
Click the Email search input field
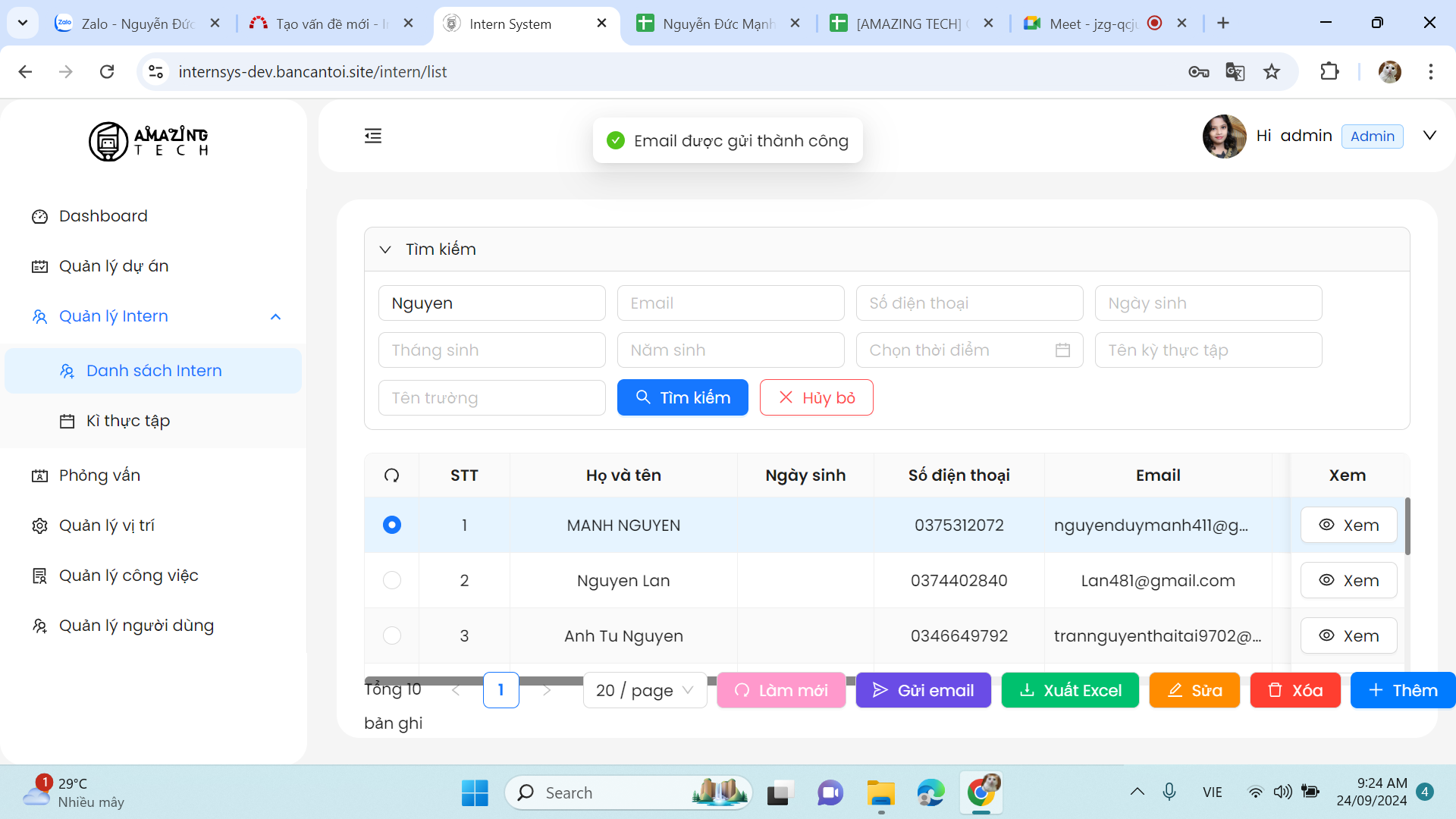point(730,303)
